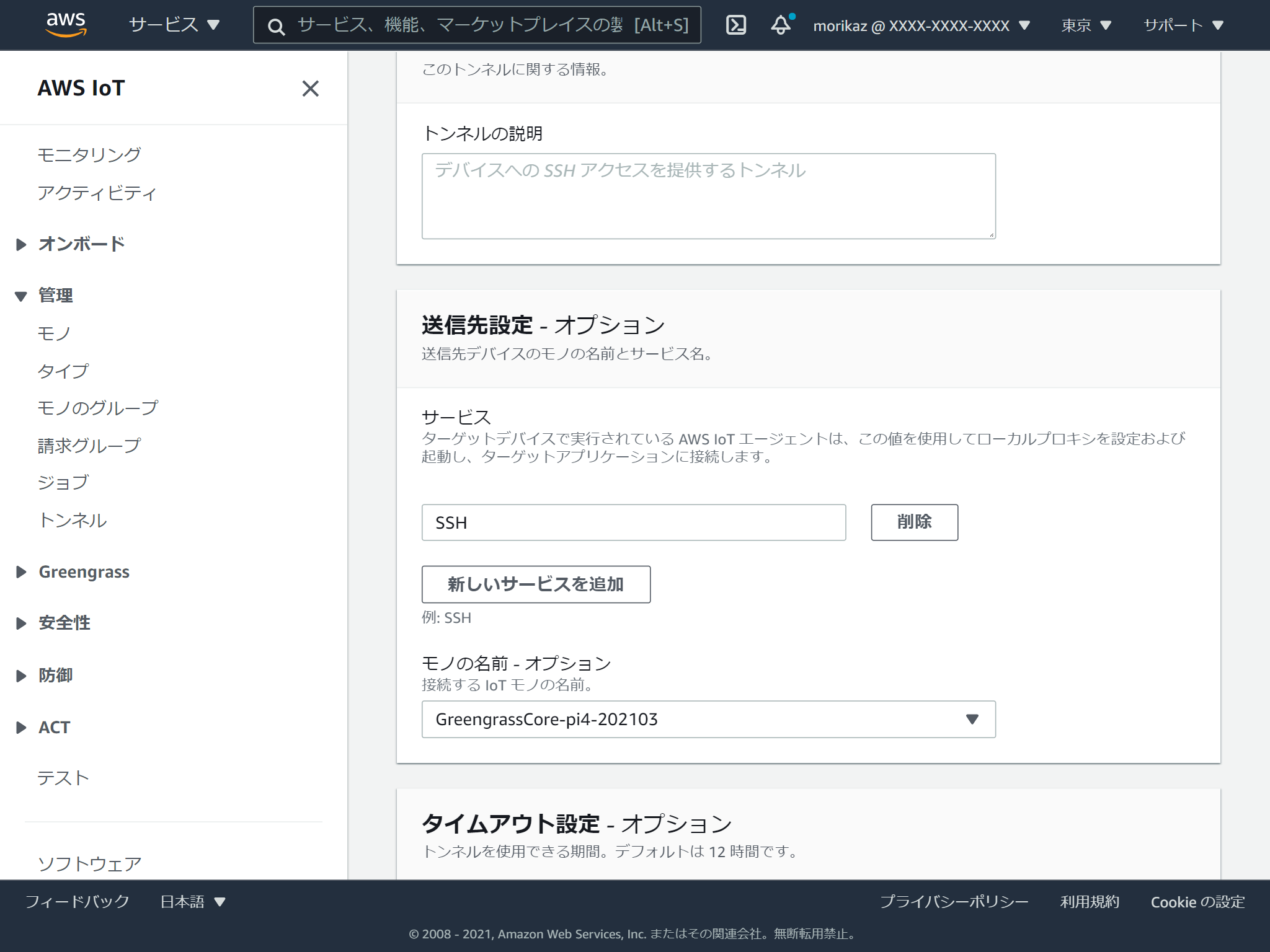The height and width of the screenshot is (952, 1270).
Task: Open the 日本語 language dropdown
Action: (191, 902)
